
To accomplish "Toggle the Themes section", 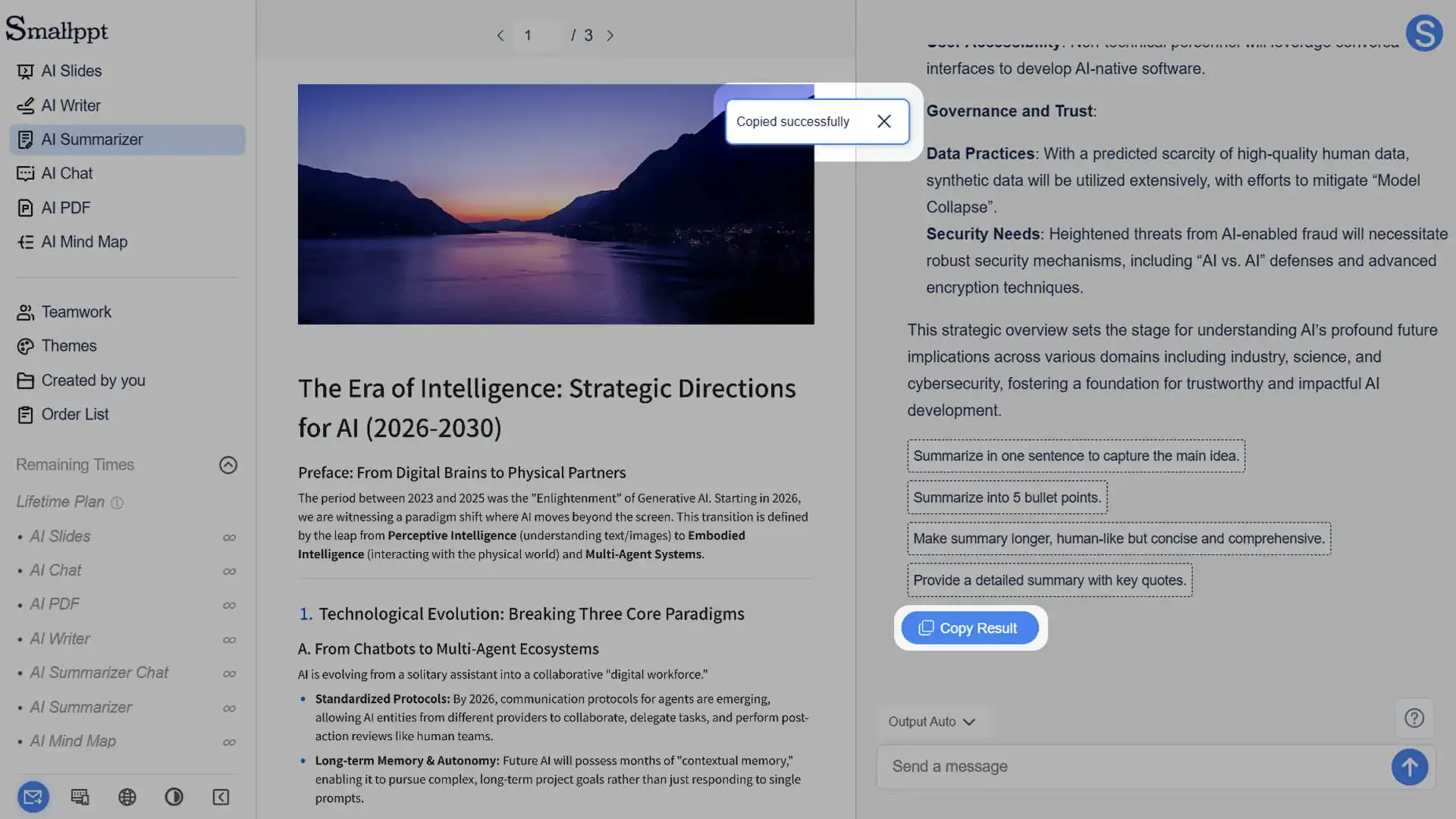I will 68,346.
